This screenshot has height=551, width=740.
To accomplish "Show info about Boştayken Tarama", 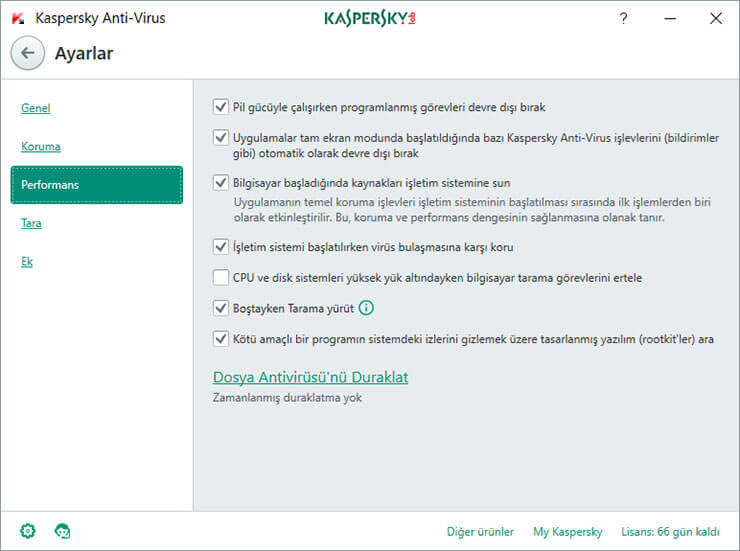I will tap(366, 308).
